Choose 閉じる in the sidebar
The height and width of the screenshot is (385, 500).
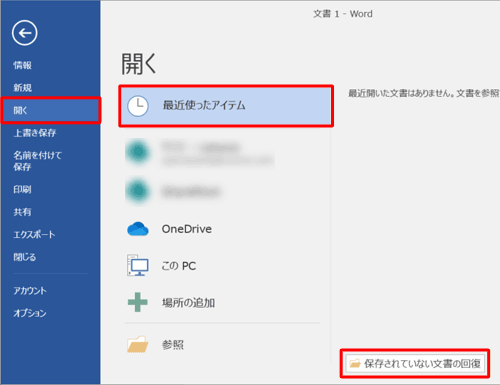pyautogui.click(x=24, y=257)
